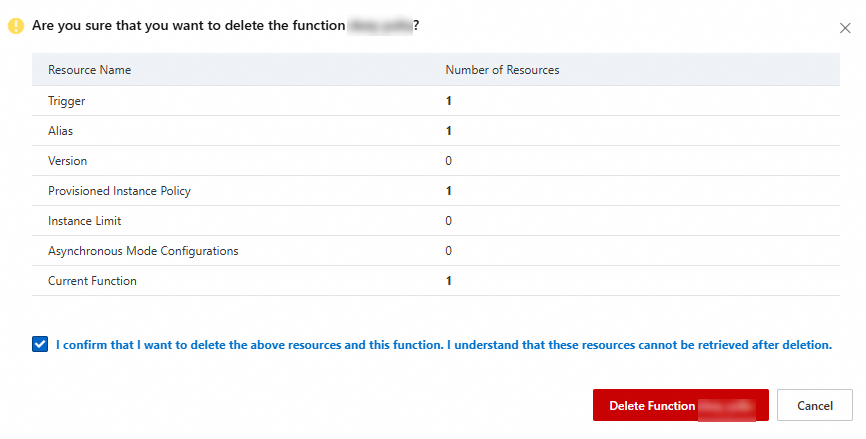The height and width of the screenshot is (439, 866).
Task: Click the Asynchronous Mode Configurations row
Action: [x=143, y=251]
